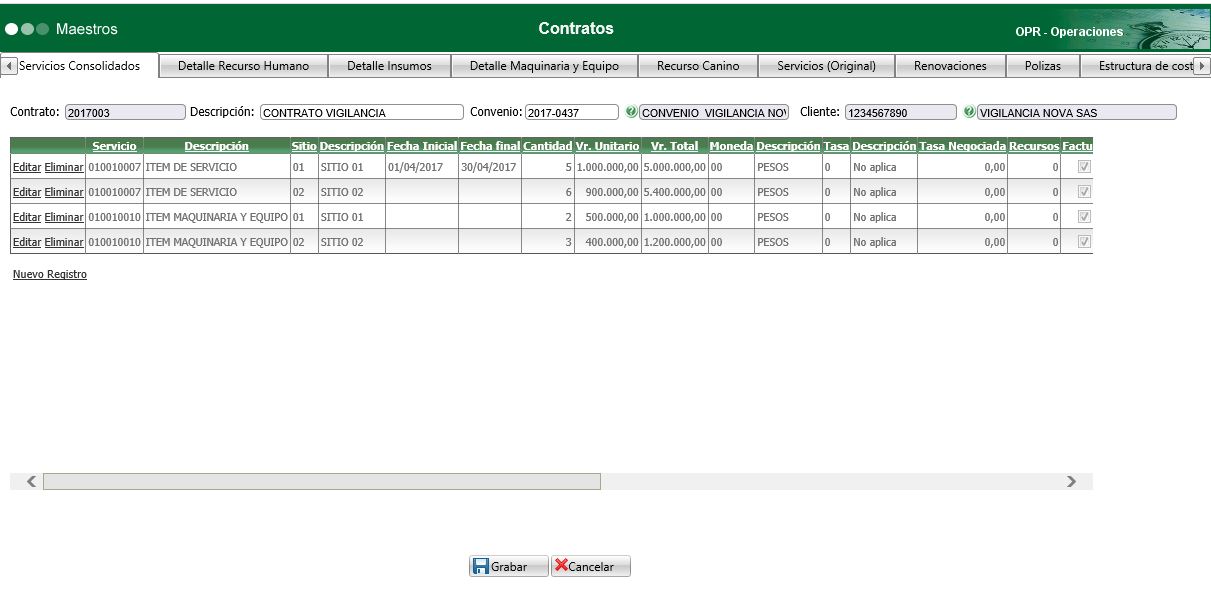Viewport: 1211px width, 602px height.
Task: Edit the row with unit value 500.000,00
Action: point(27,217)
